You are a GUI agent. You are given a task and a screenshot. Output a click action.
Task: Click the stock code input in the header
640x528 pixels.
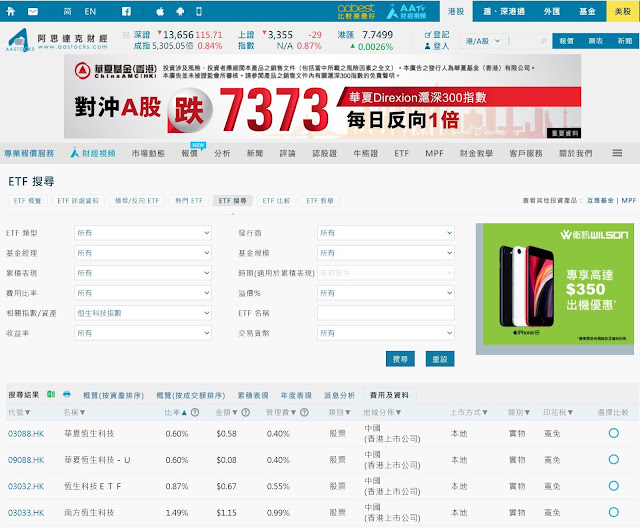click(x=524, y=41)
